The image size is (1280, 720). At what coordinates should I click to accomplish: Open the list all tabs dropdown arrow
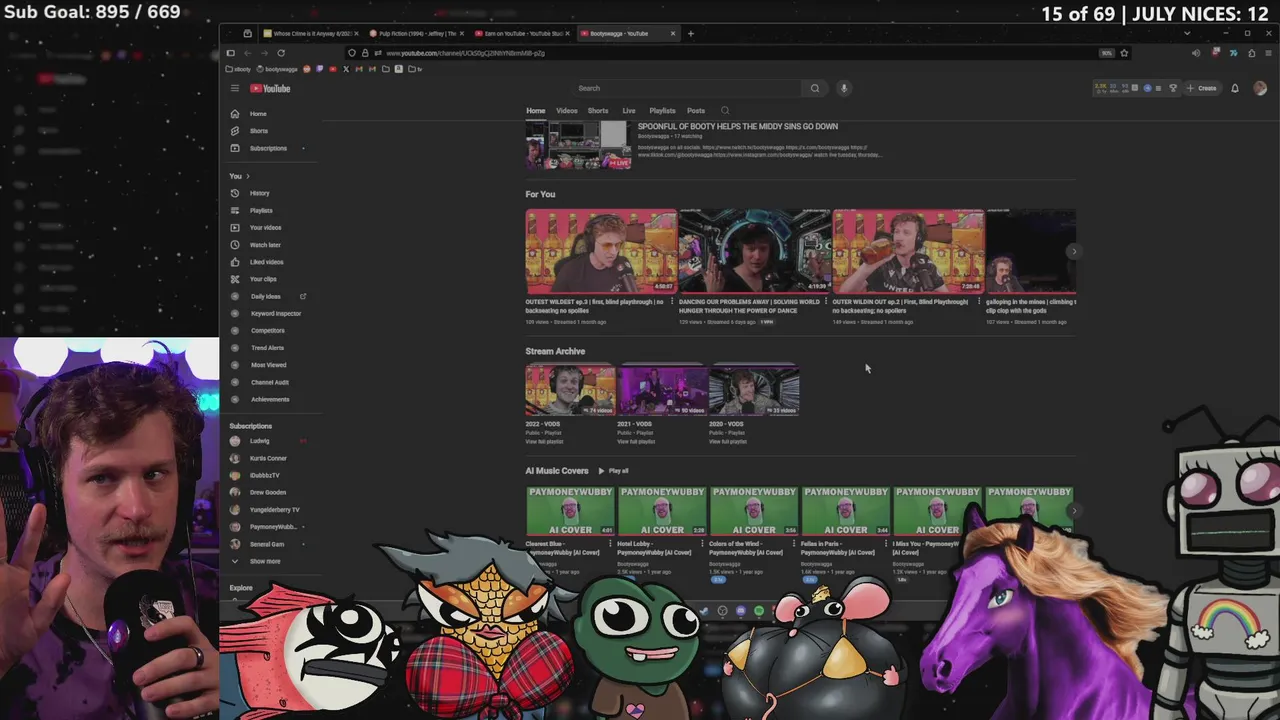(x=1187, y=33)
